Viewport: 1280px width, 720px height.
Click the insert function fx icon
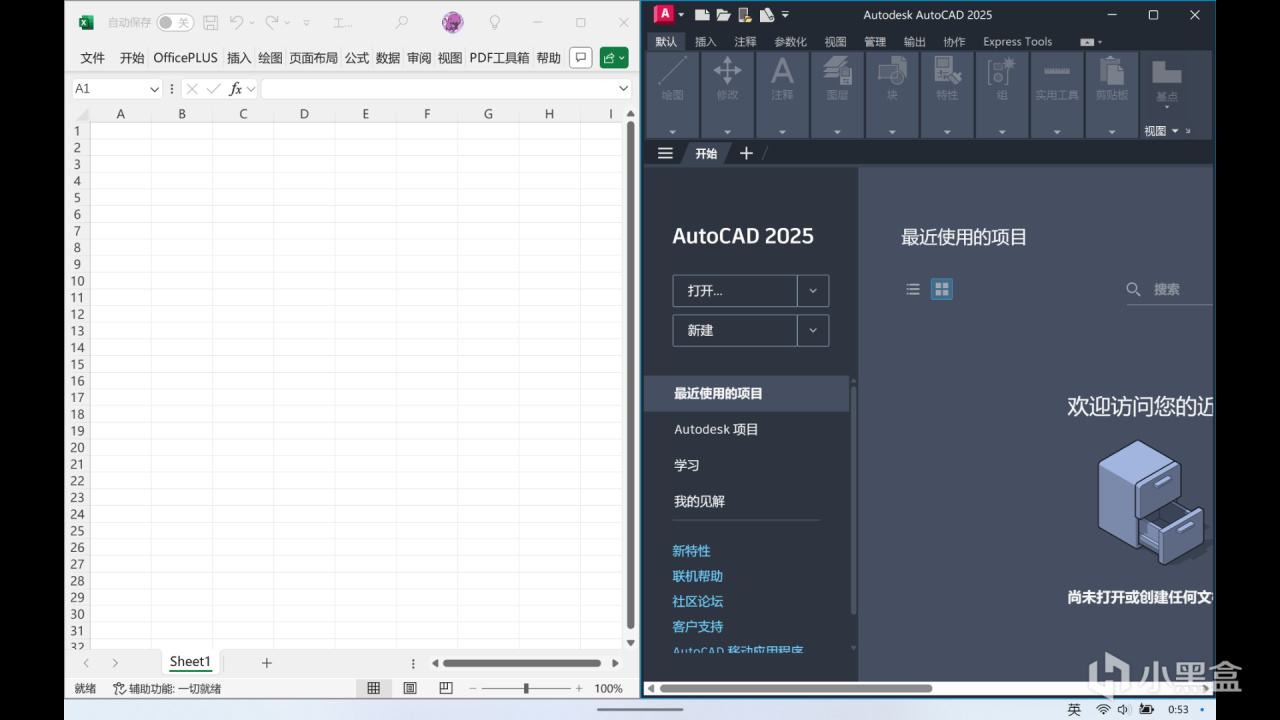[x=236, y=89]
